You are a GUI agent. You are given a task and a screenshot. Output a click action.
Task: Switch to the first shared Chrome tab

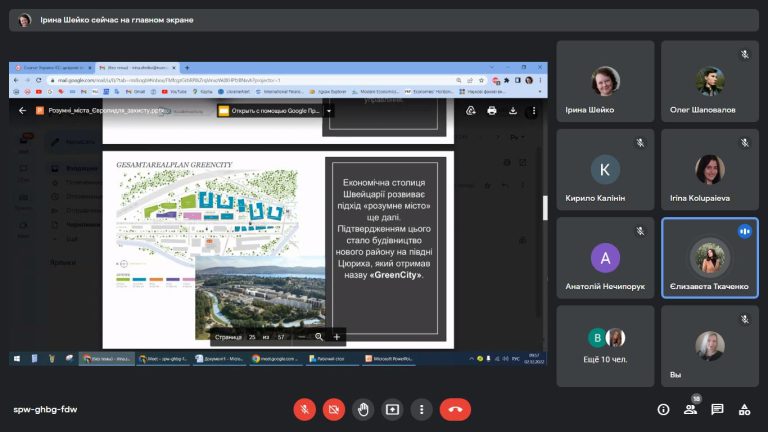pyautogui.click(x=53, y=68)
